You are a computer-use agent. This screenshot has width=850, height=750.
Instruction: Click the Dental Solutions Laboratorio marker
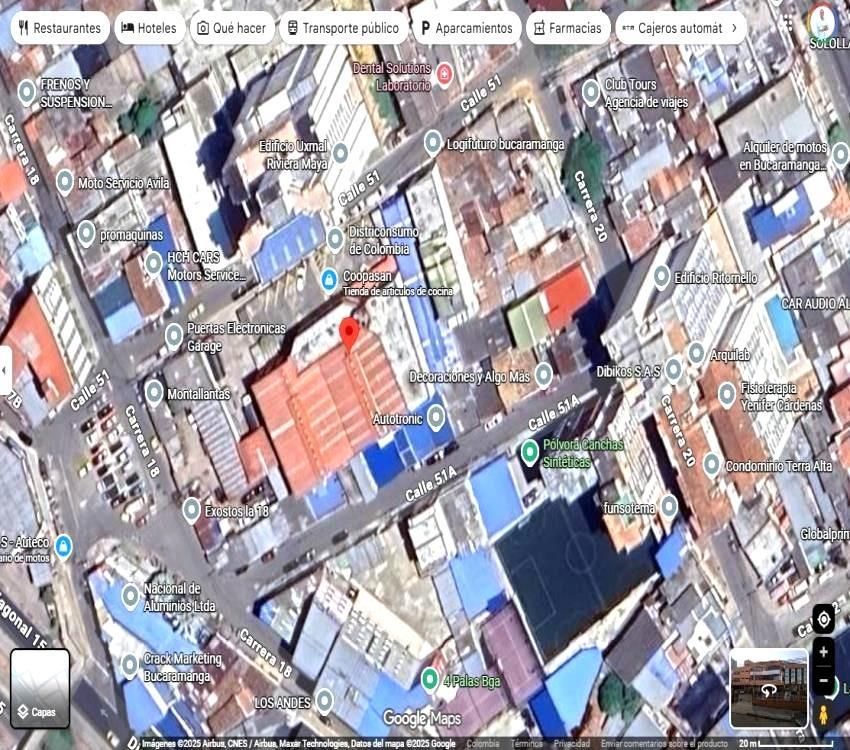pyautogui.click(x=444, y=74)
